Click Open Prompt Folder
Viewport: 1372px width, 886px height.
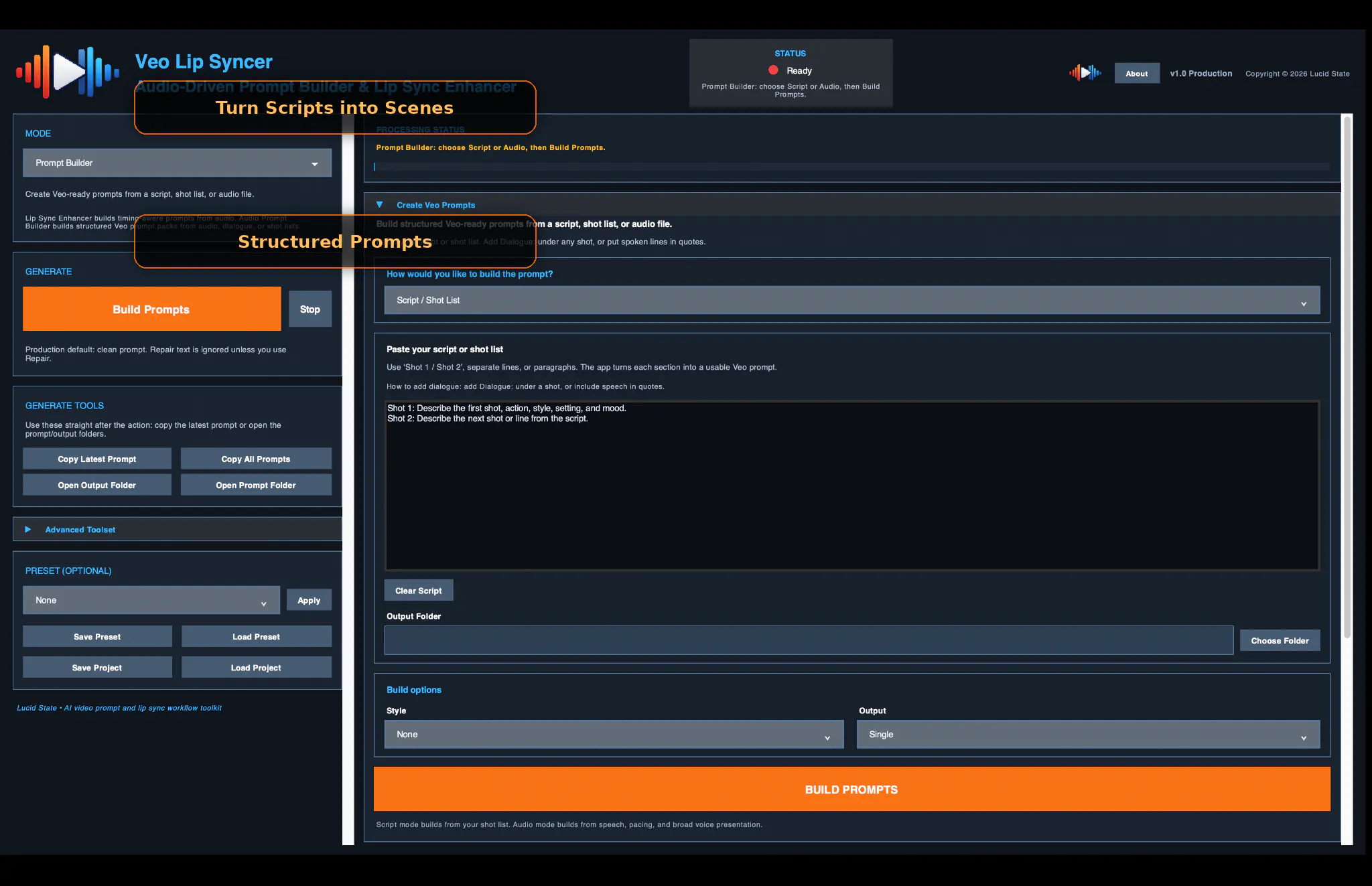coord(256,485)
